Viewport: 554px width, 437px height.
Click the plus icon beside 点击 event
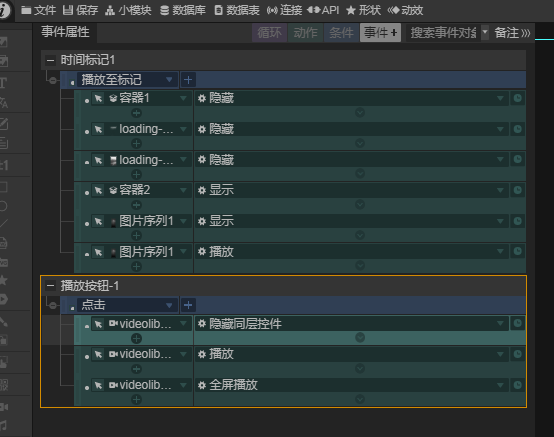point(188,305)
